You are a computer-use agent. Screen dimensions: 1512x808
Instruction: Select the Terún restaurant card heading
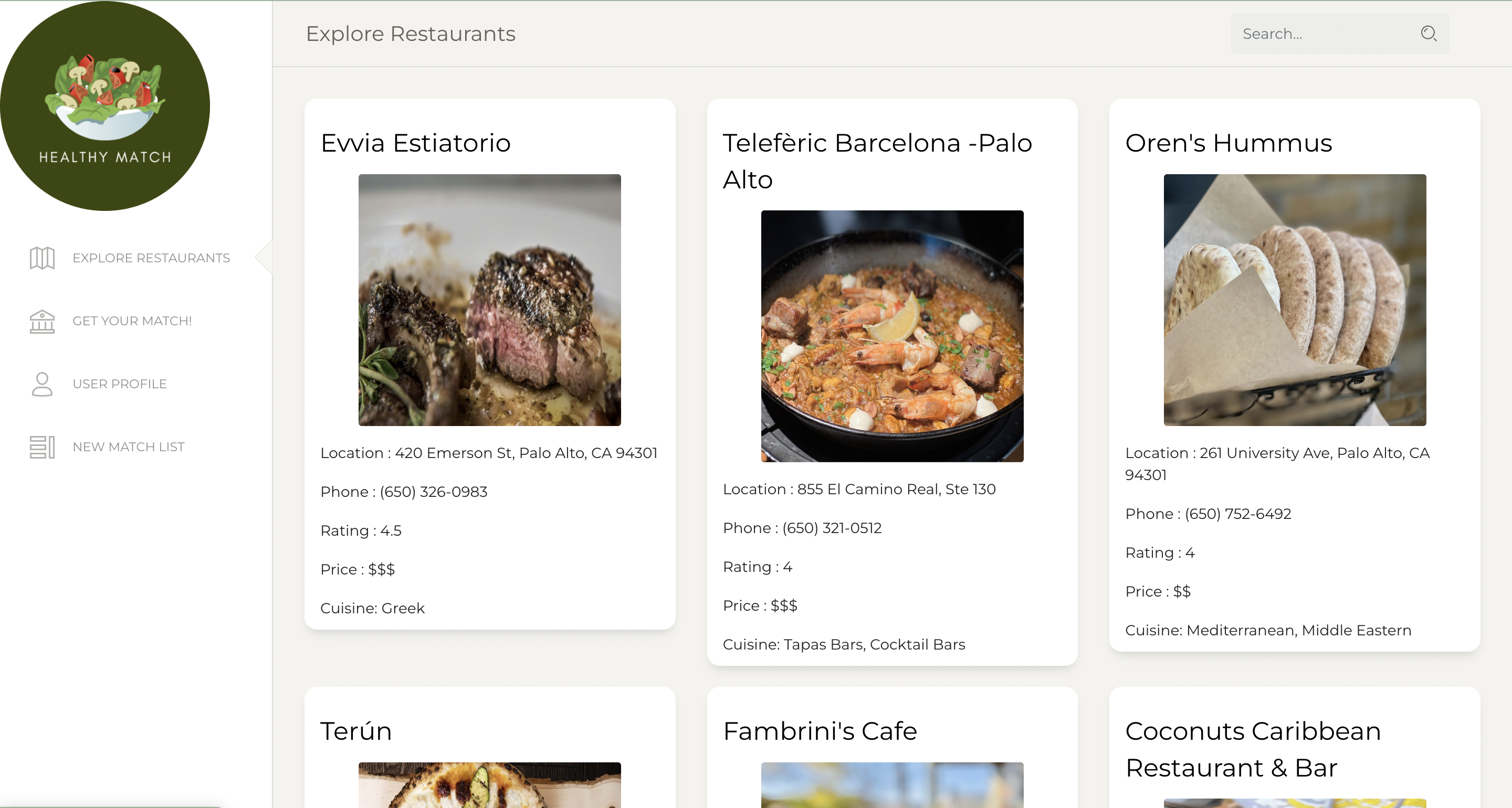[x=356, y=731]
